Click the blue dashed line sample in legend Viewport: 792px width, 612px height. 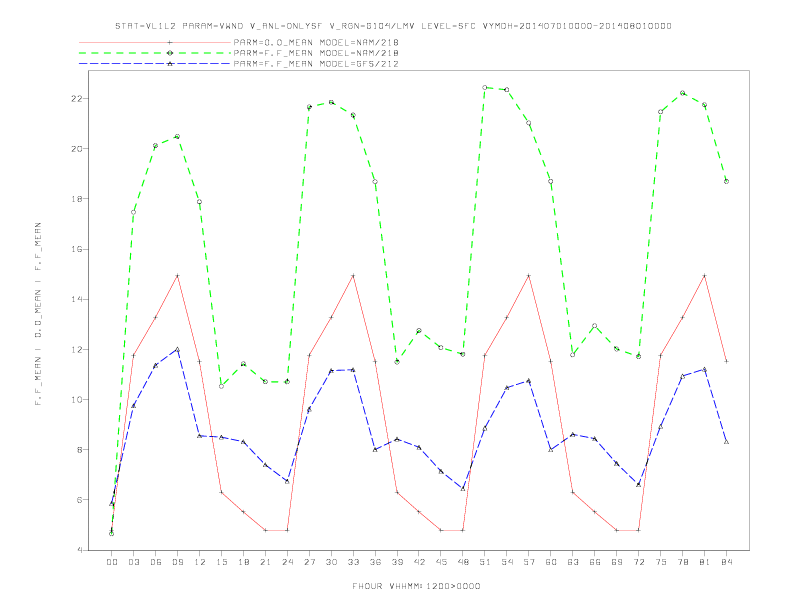tap(155, 64)
